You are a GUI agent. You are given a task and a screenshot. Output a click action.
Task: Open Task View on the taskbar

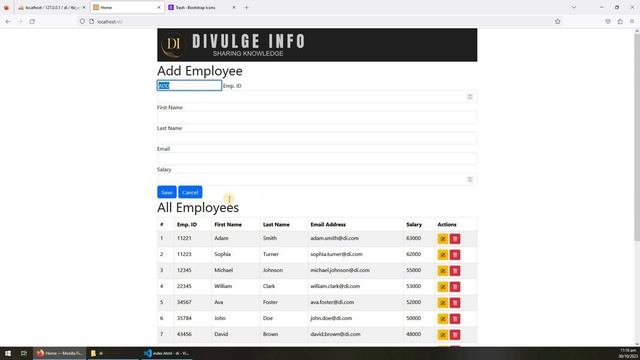(24, 353)
